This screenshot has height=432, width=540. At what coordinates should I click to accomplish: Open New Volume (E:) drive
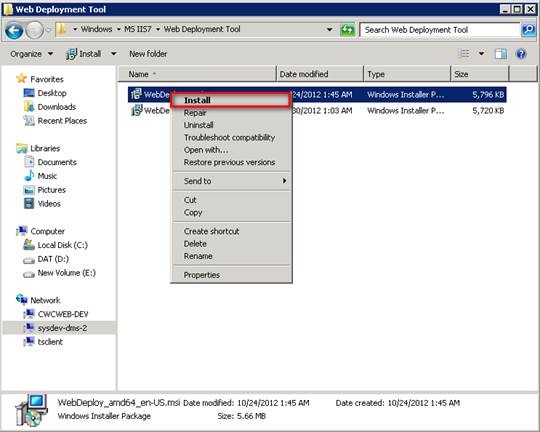click(x=66, y=273)
